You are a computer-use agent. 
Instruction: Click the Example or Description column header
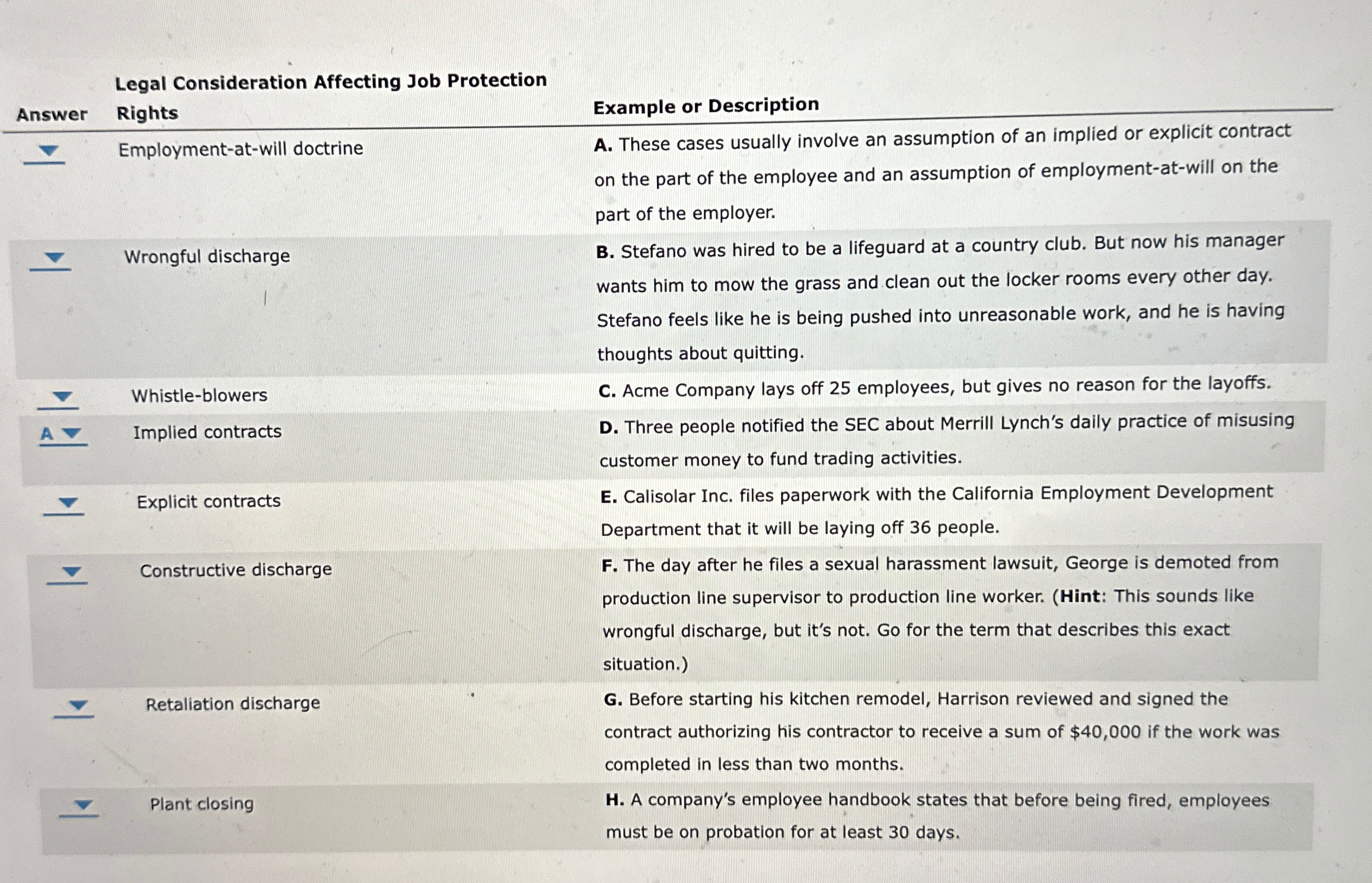point(707,105)
